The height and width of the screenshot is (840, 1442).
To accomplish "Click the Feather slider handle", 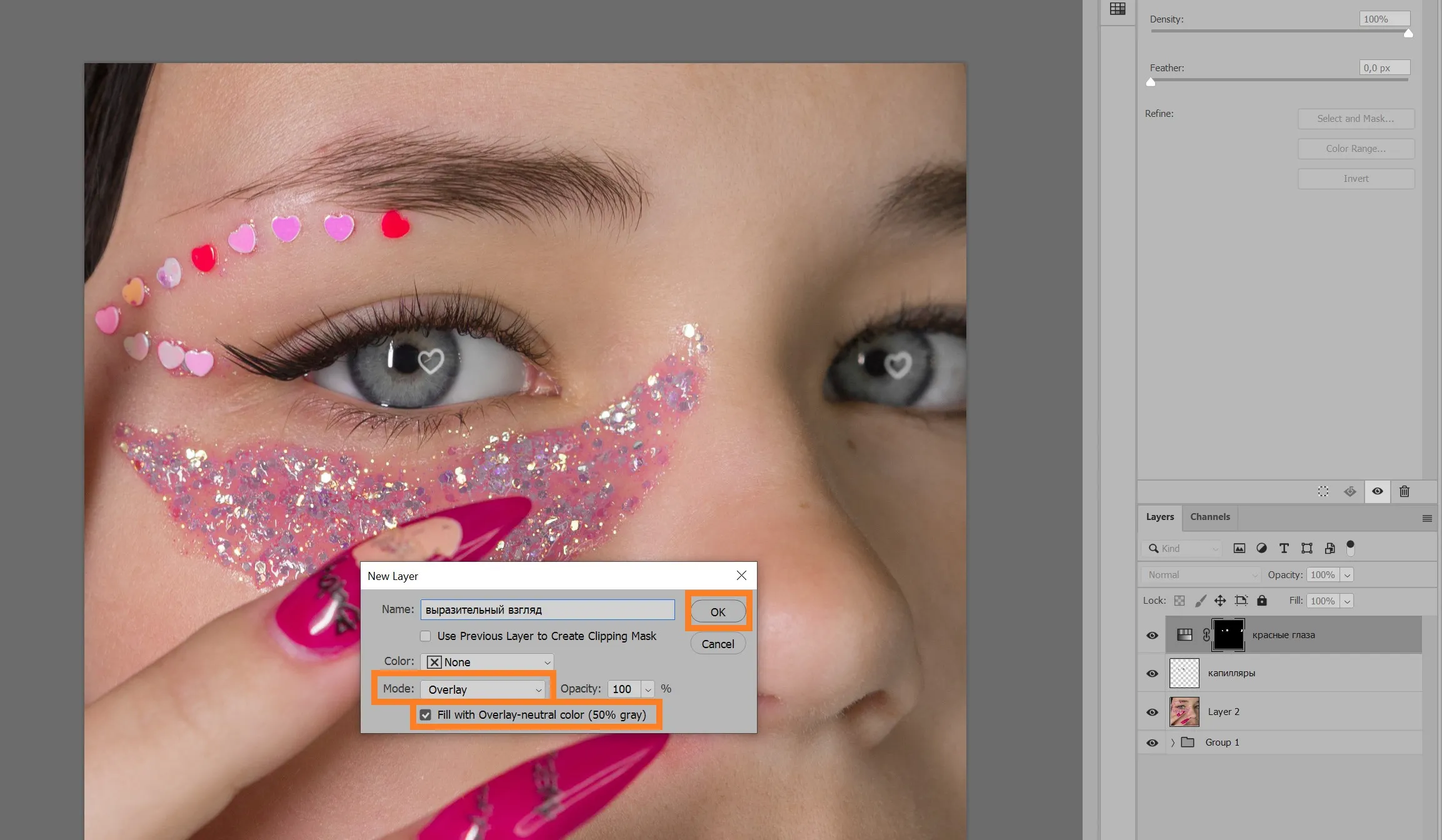I will [1151, 82].
